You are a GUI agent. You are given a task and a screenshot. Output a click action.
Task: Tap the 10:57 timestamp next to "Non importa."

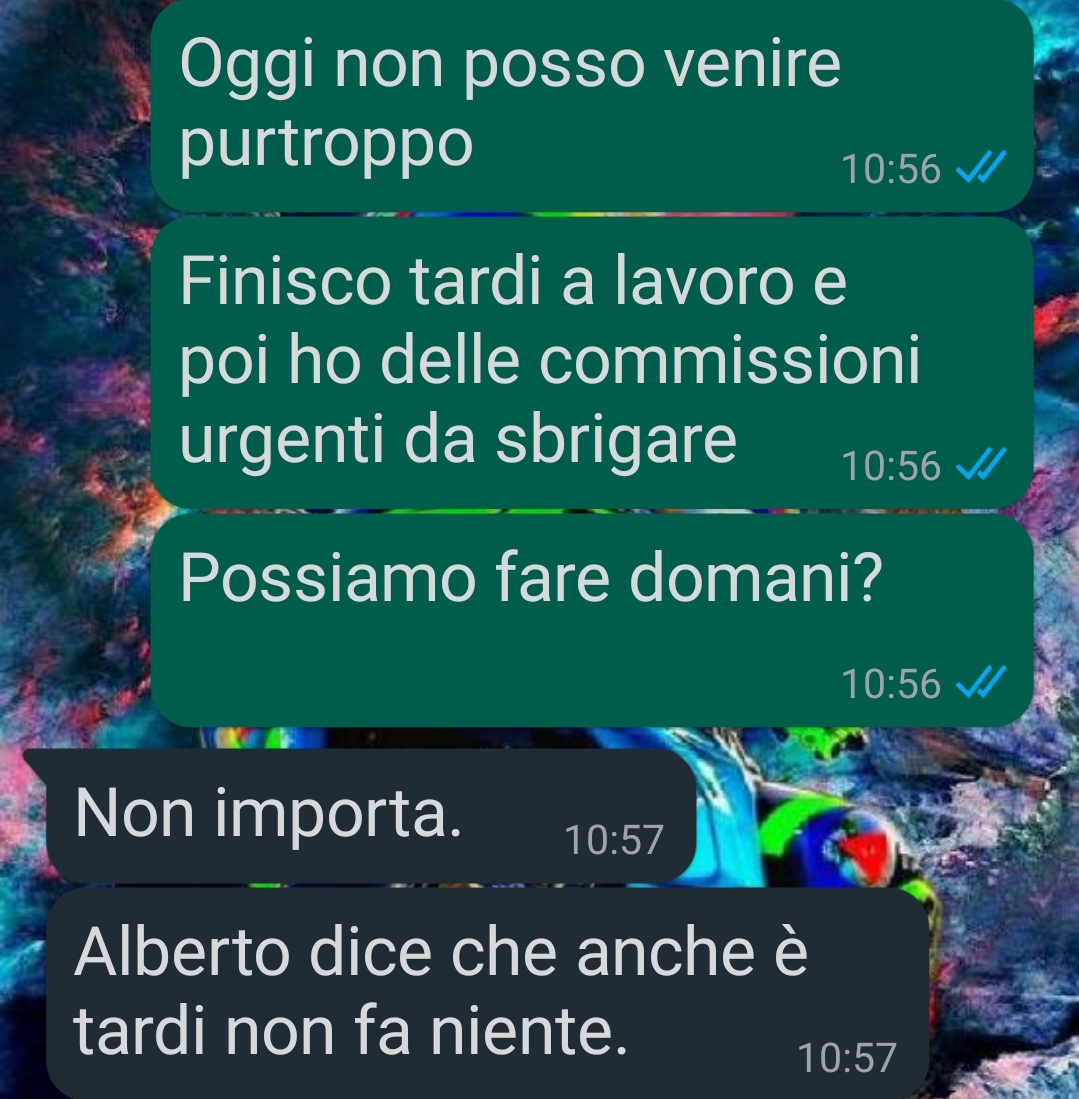(x=613, y=840)
